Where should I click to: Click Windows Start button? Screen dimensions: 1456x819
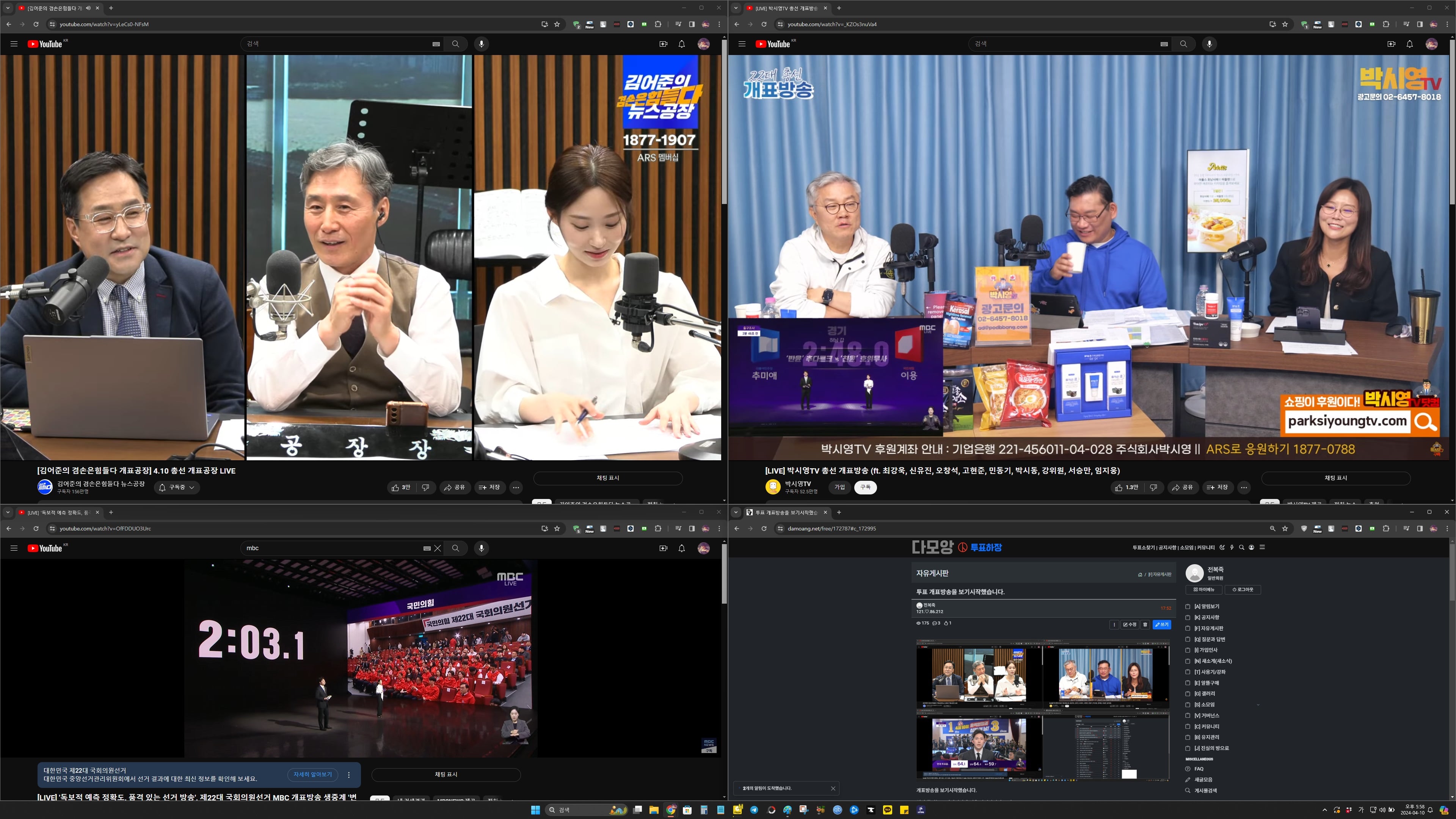click(535, 810)
